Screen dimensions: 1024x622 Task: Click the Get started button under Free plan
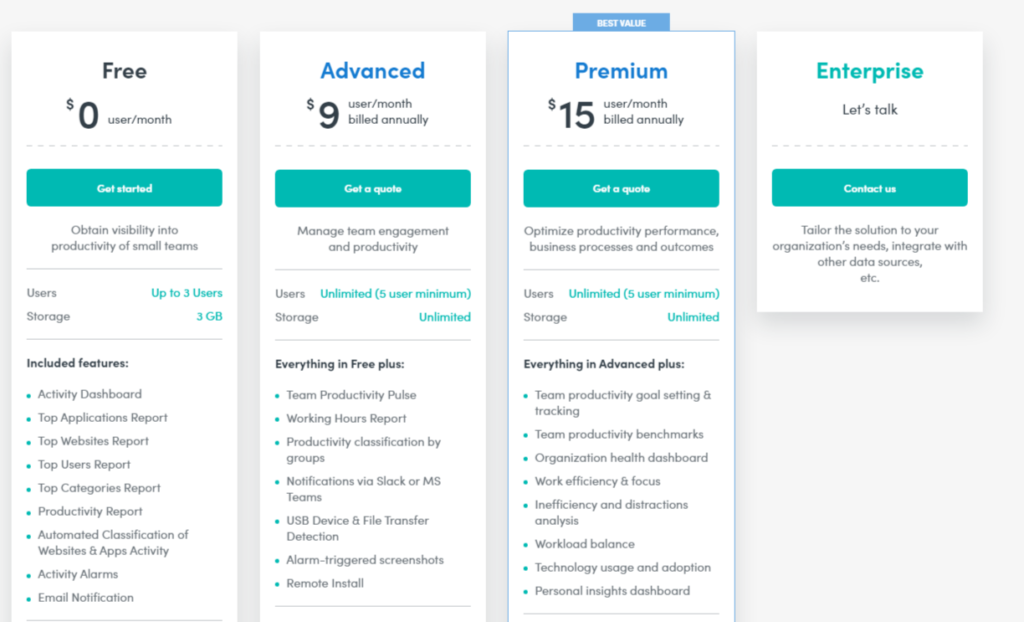tap(123, 188)
